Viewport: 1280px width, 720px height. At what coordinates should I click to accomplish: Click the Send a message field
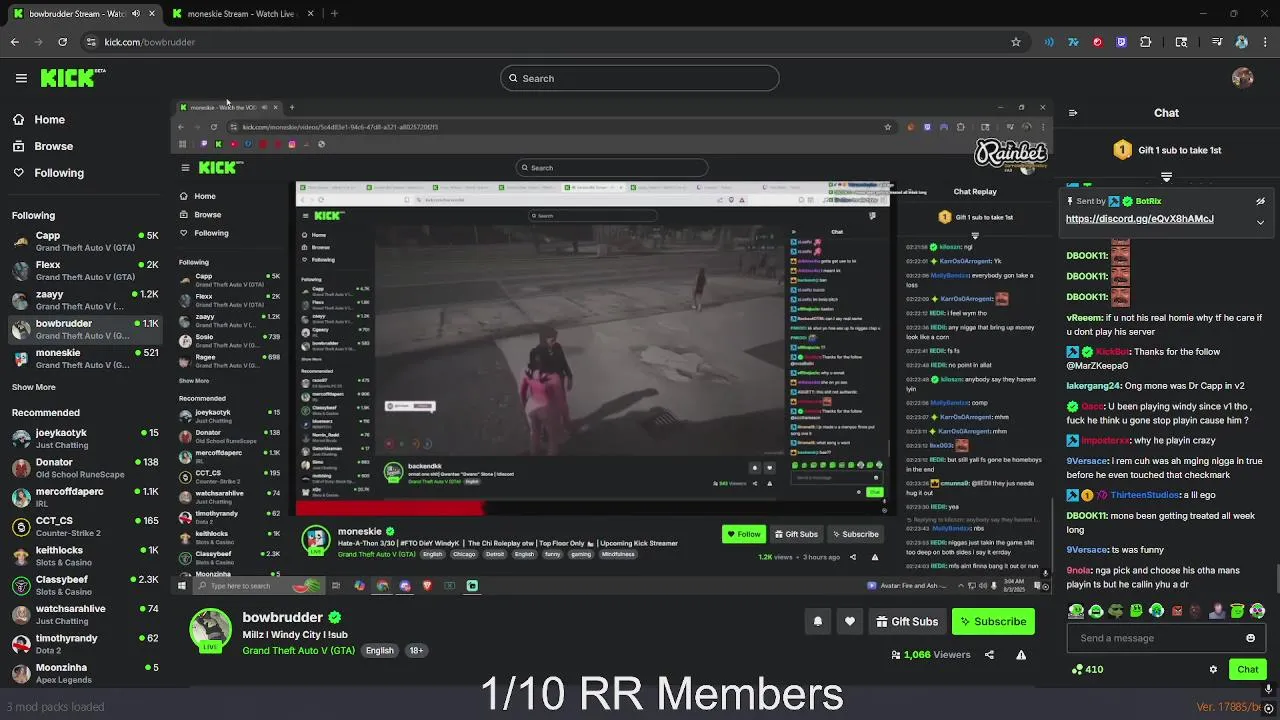click(x=1168, y=638)
